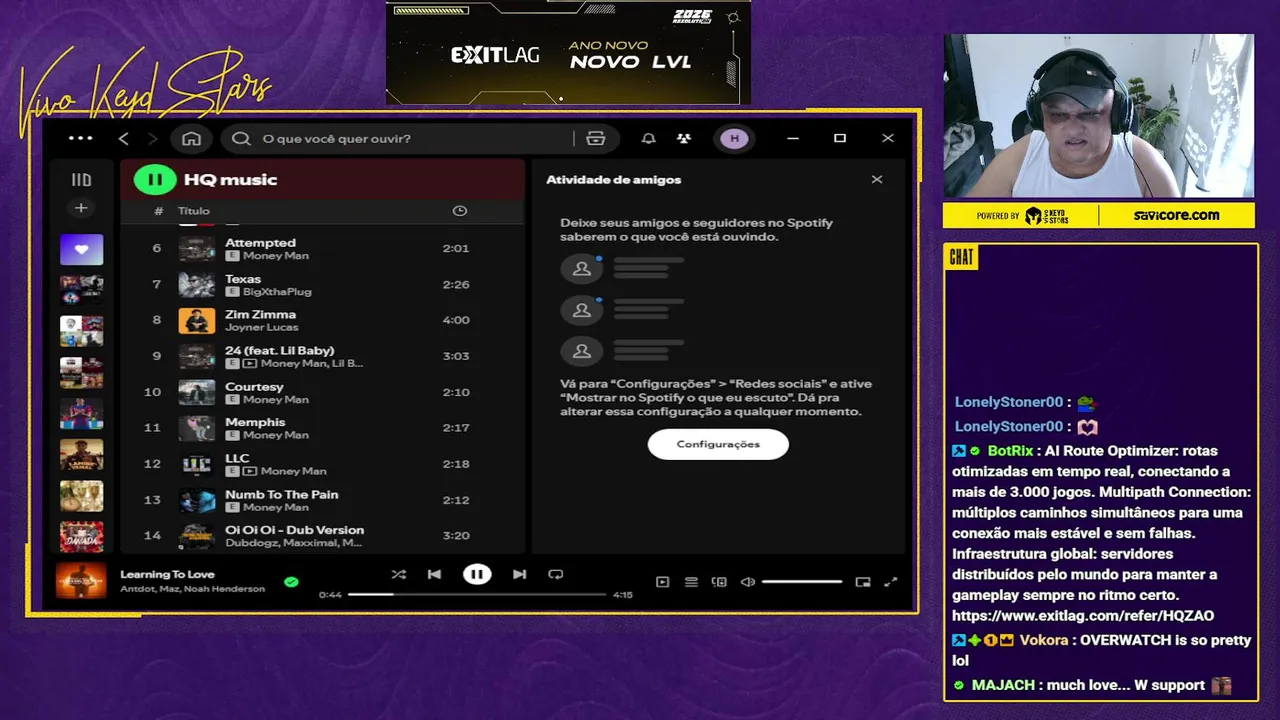Click MAJACH username in chat

tap(1003, 685)
